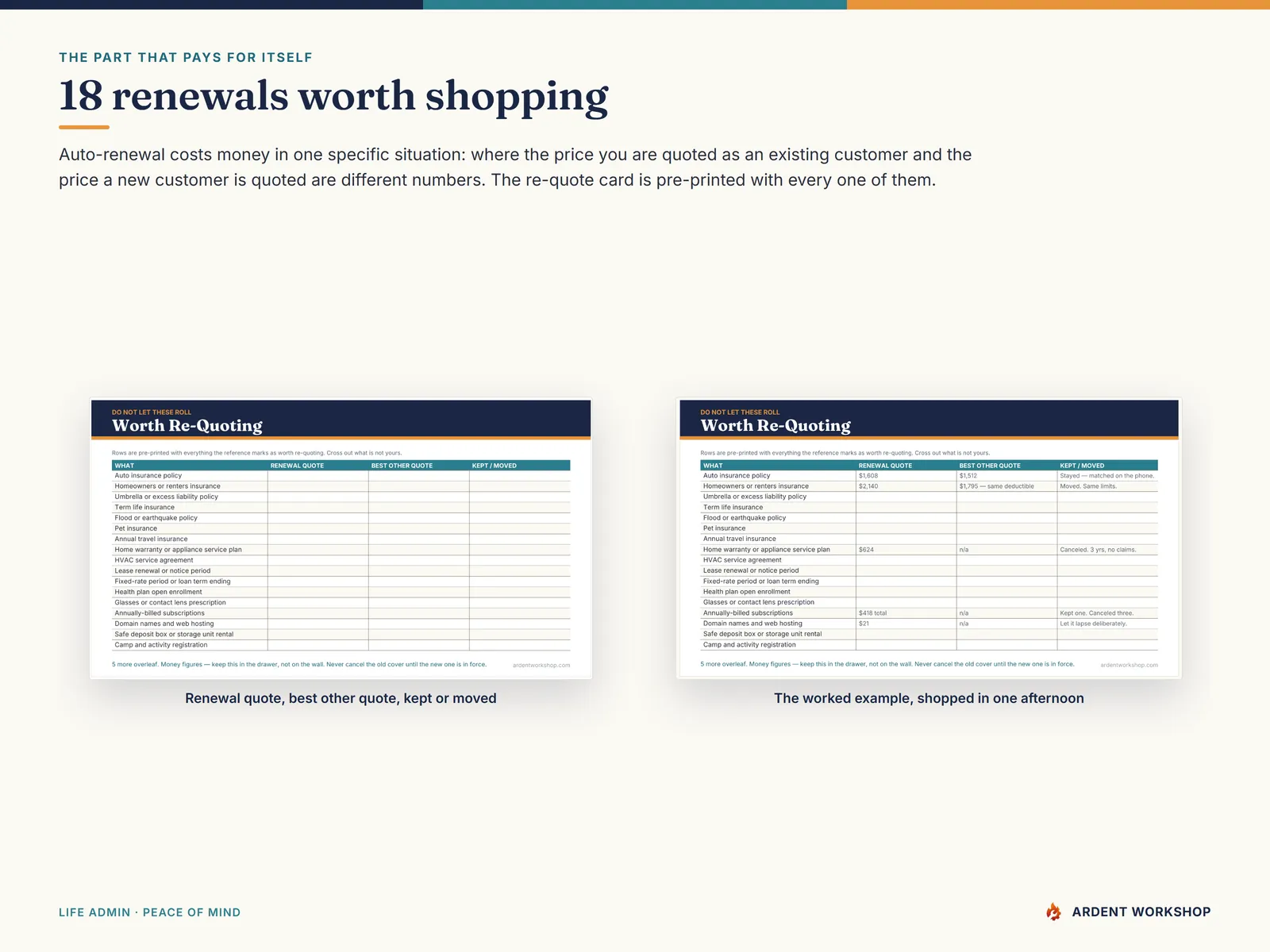Click 'Health plan open enrollment' in blank card

tap(158, 592)
